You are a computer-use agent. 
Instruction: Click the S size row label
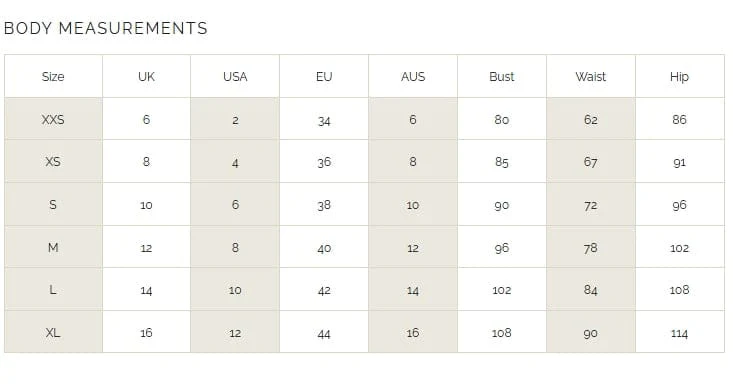point(53,205)
